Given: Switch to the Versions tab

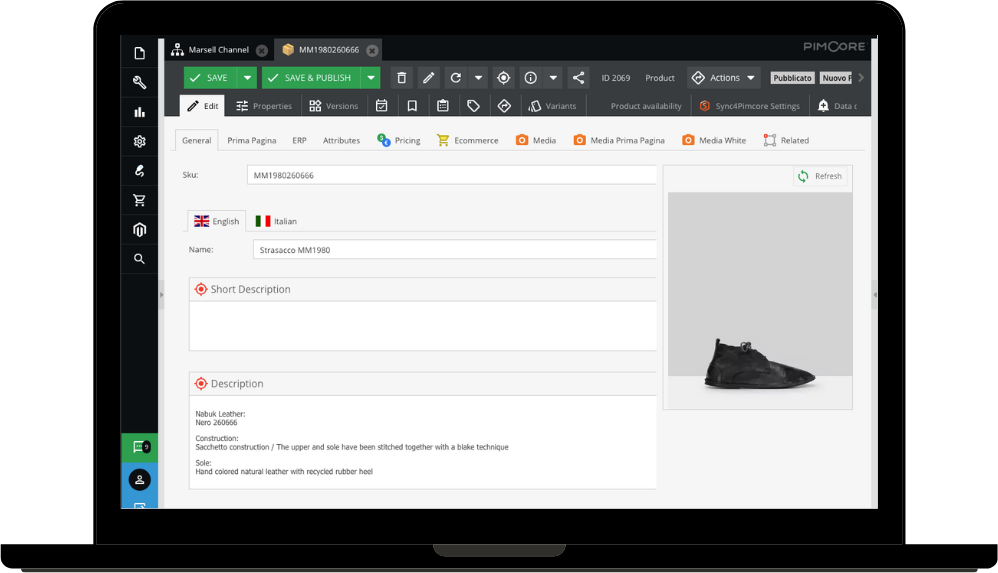Looking at the screenshot, I should pos(334,106).
